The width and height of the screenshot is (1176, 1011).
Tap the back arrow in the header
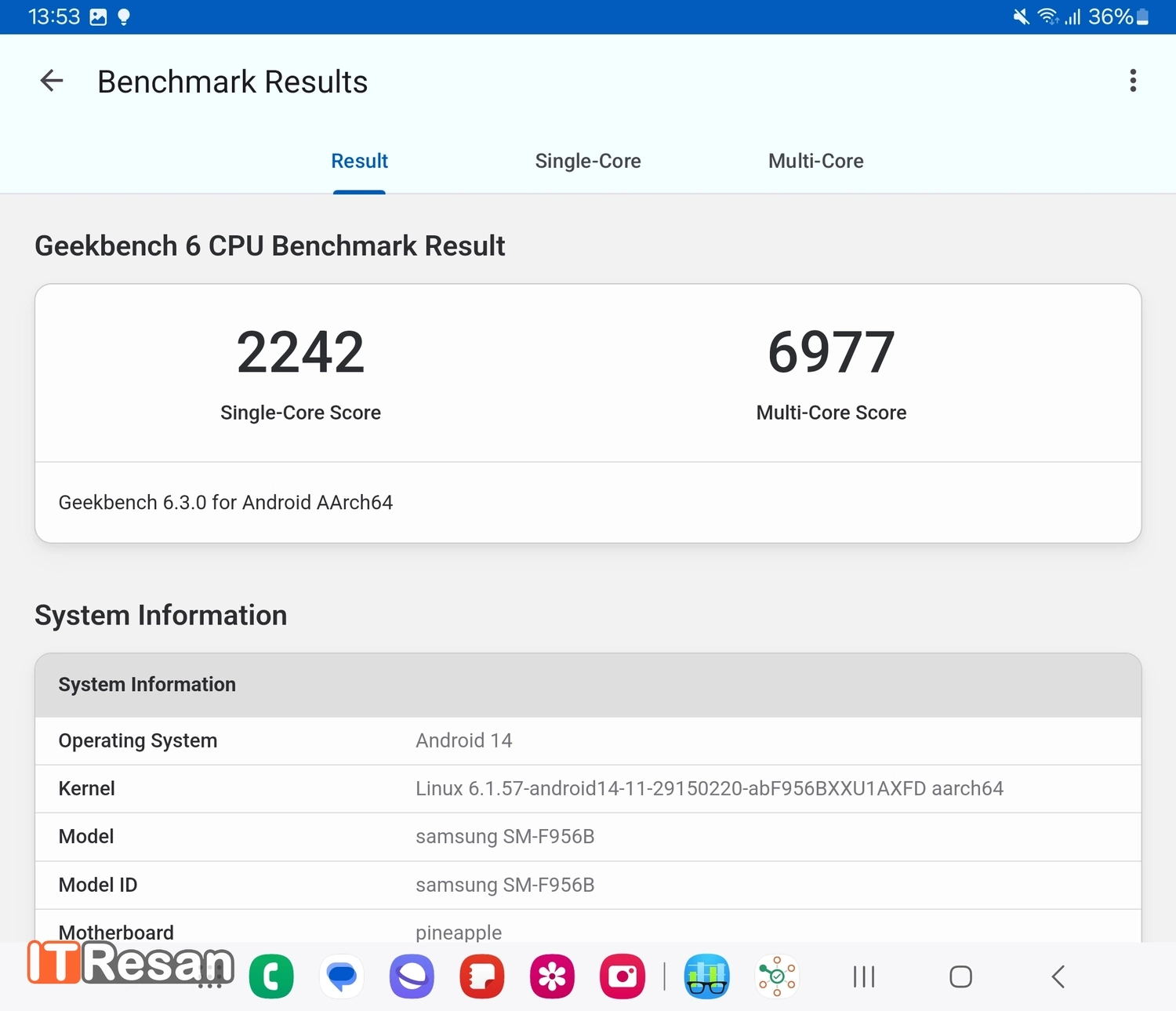pyautogui.click(x=52, y=81)
